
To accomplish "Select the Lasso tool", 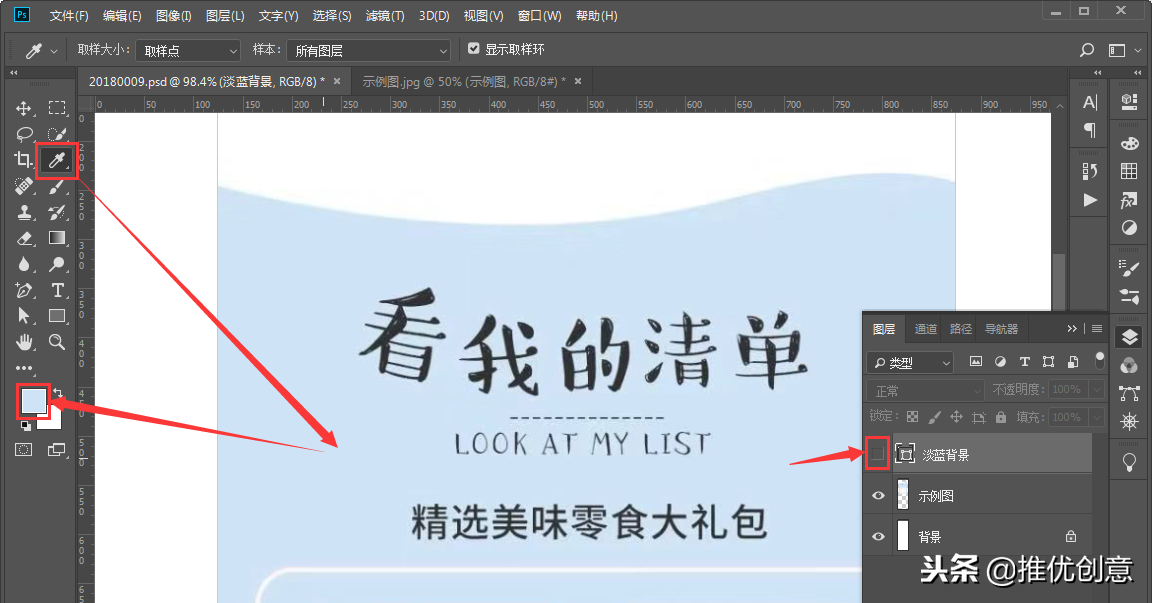I will (24, 134).
